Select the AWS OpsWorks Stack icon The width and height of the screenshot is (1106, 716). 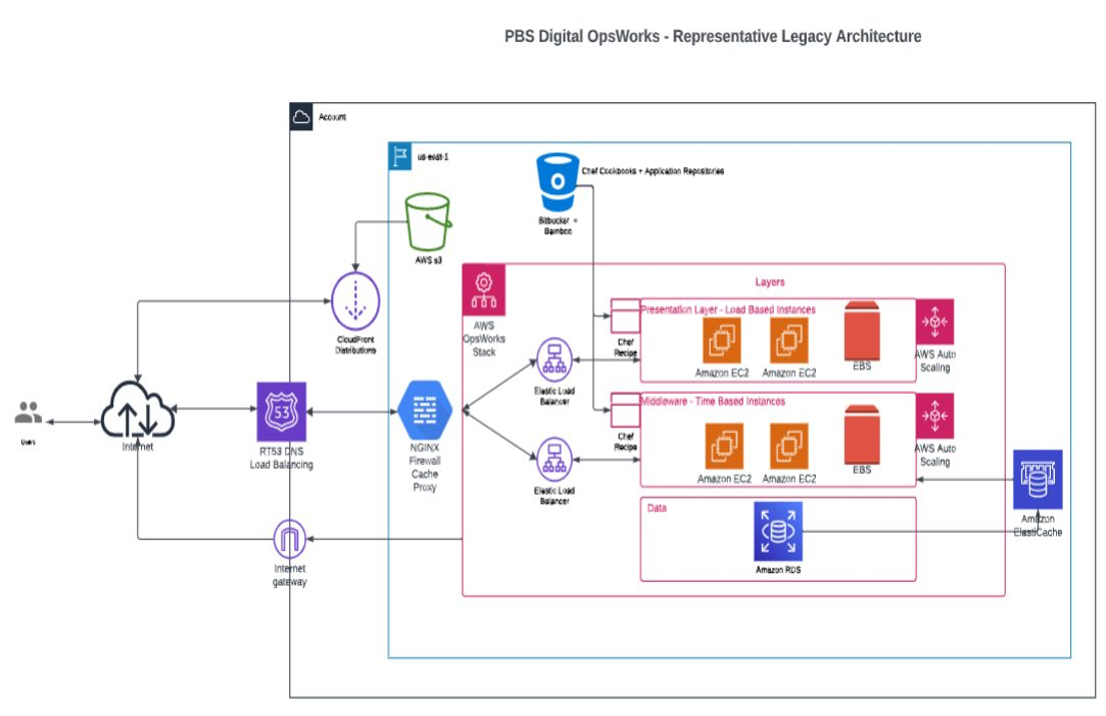pos(484,291)
